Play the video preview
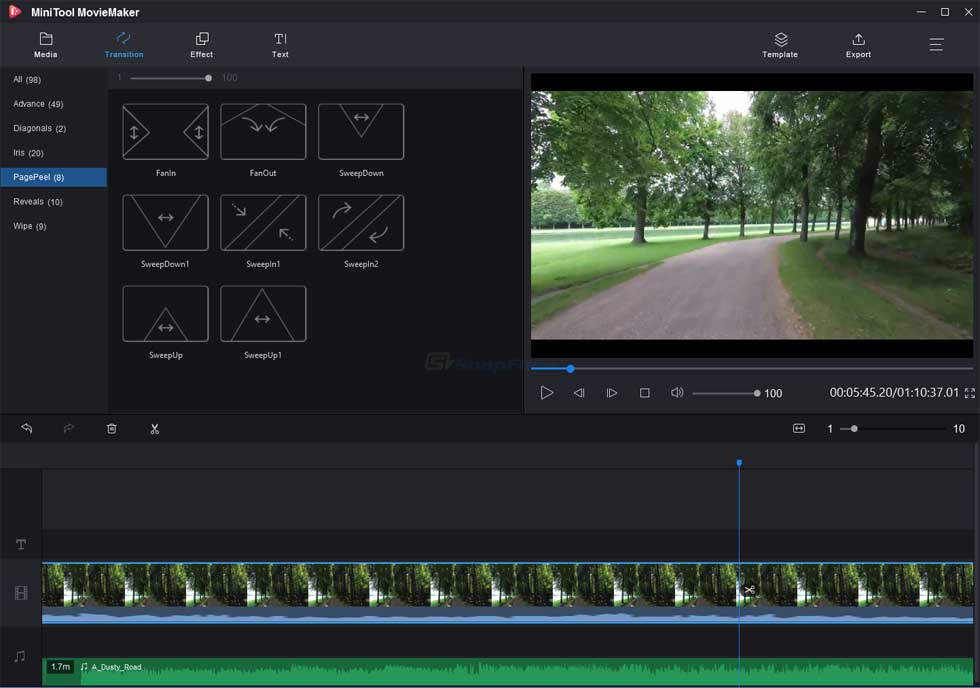Image resolution: width=980 pixels, height=688 pixels. [x=547, y=393]
